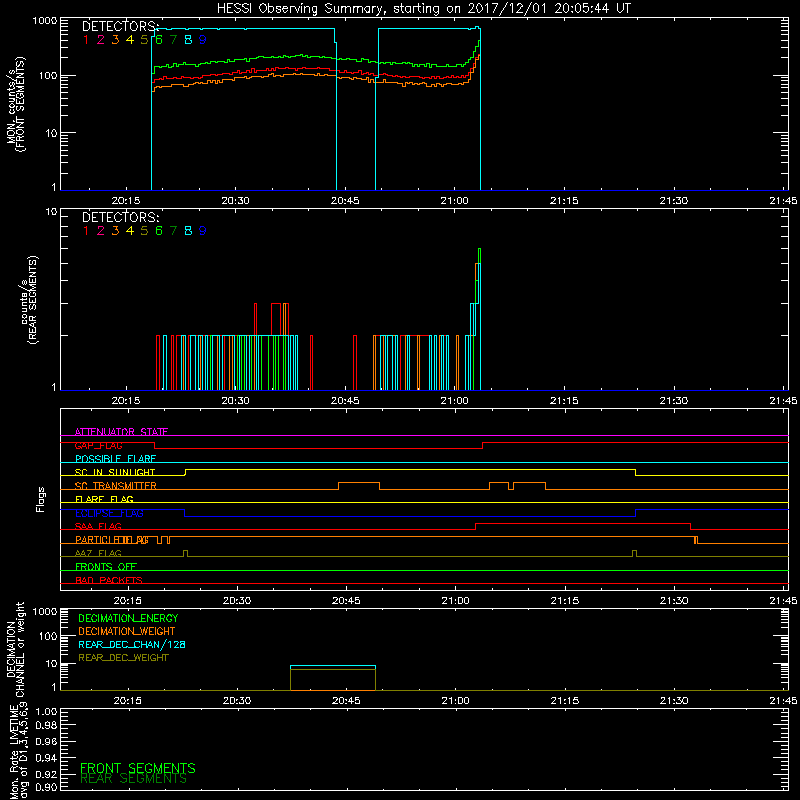Select detector 6 in front segments legend

[159, 40]
